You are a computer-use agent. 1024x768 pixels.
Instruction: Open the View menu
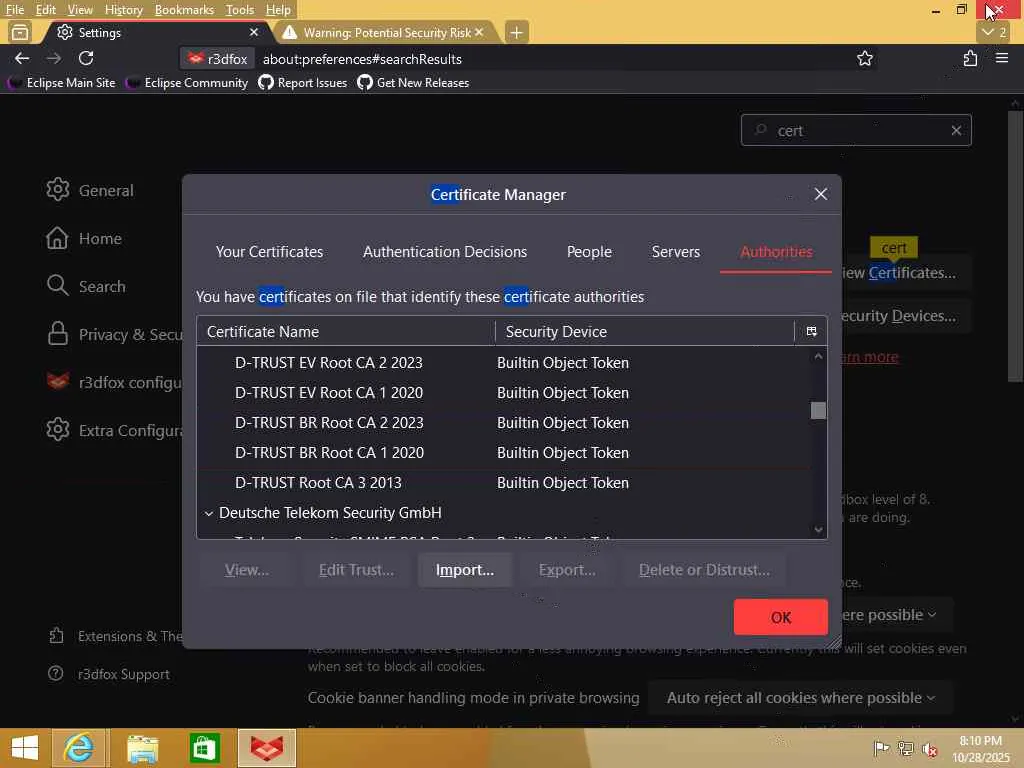80,10
